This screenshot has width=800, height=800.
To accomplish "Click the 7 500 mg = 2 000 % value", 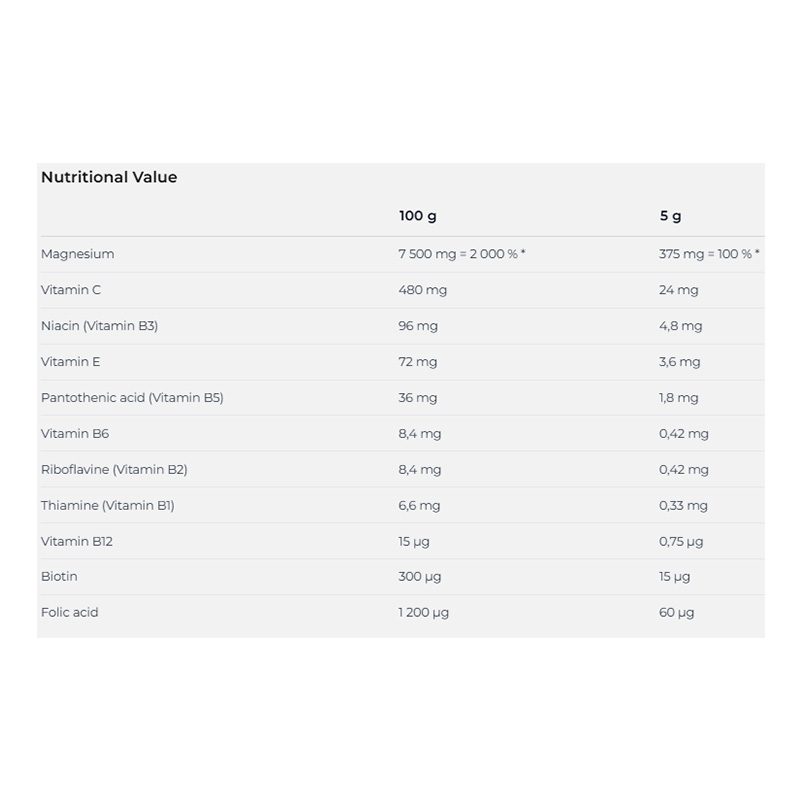I will 461,254.
